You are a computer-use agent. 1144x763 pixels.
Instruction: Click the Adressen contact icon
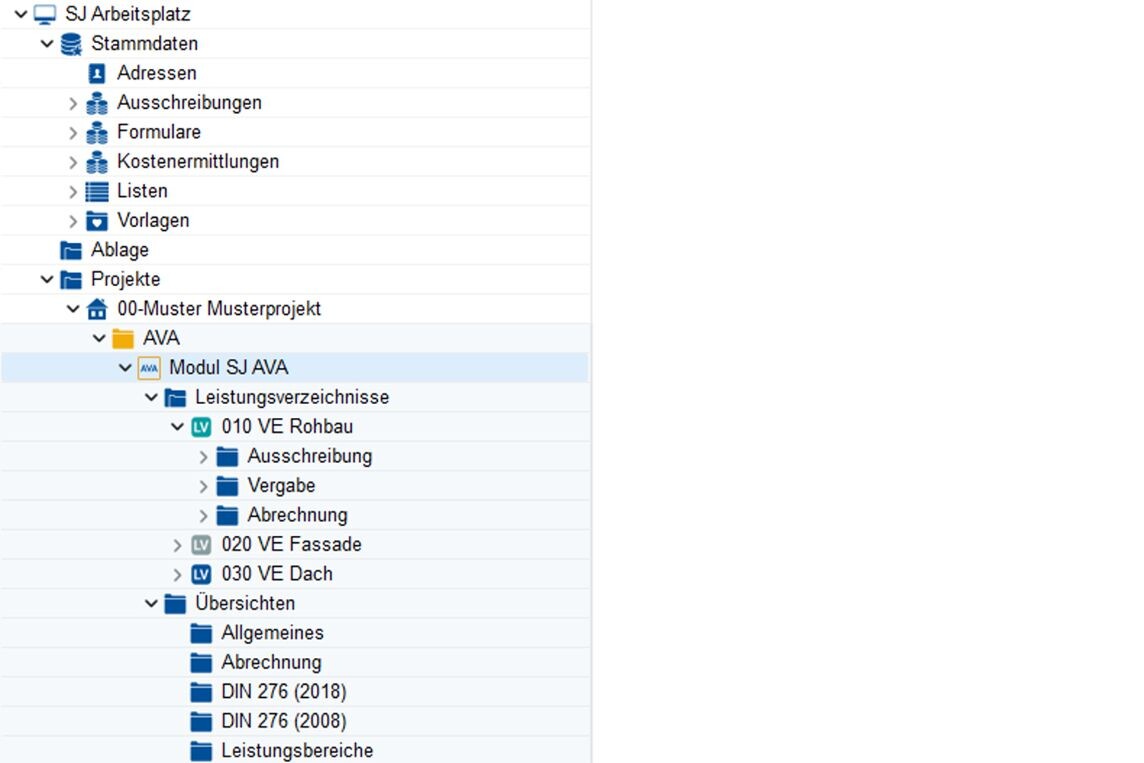[x=97, y=73]
